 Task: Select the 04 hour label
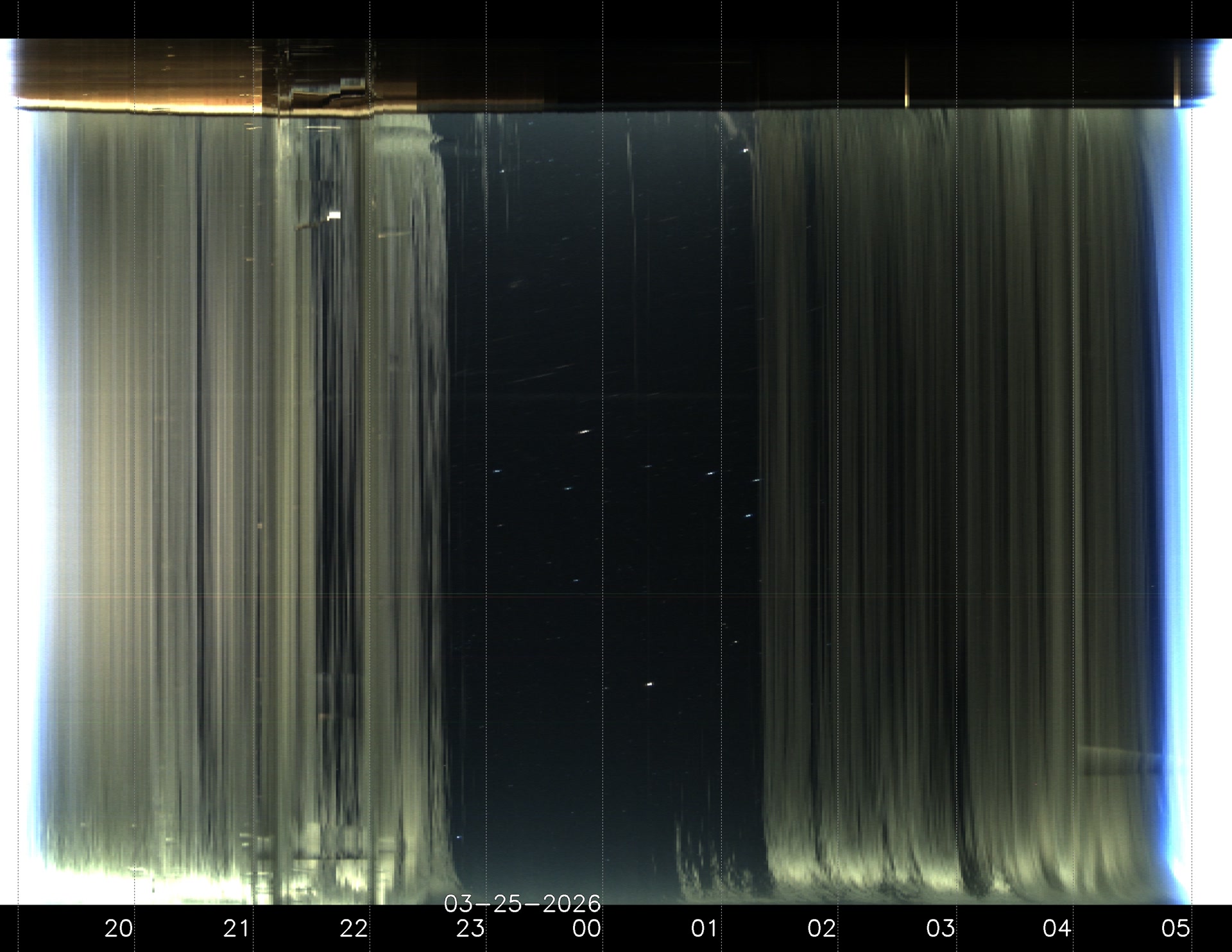tap(1057, 928)
